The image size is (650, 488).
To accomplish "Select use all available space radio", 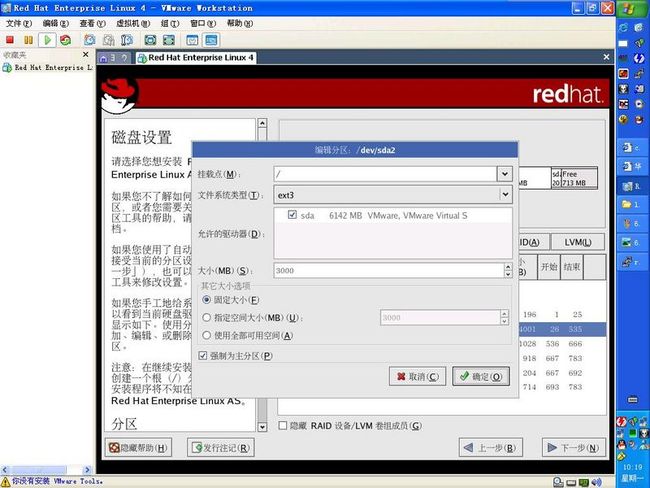I will point(206,335).
